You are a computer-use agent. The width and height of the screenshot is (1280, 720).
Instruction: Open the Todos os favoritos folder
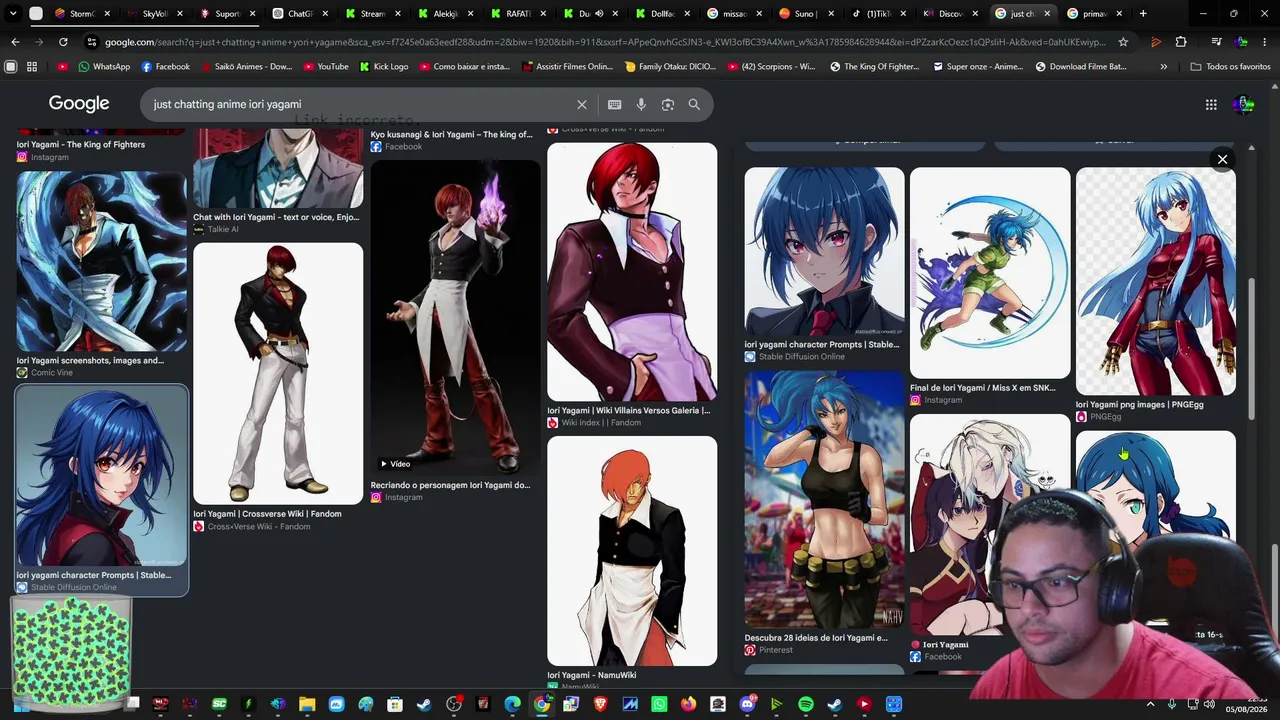[1230, 66]
